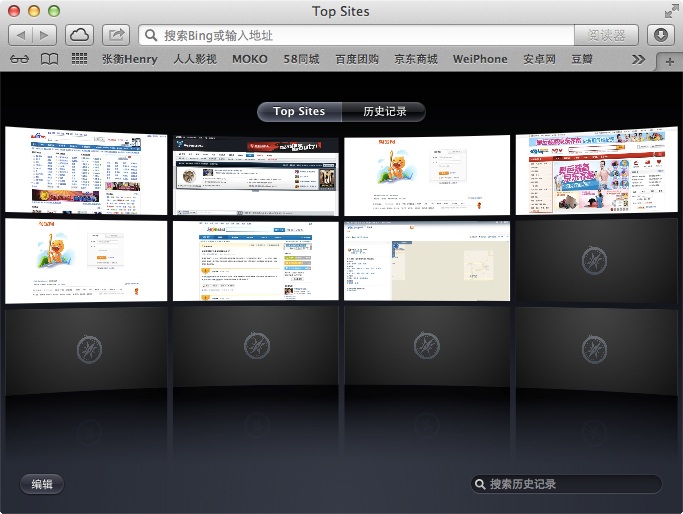683x514 pixels.
Task: Switch to the 历史记录 tab
Action: point(384,111)
